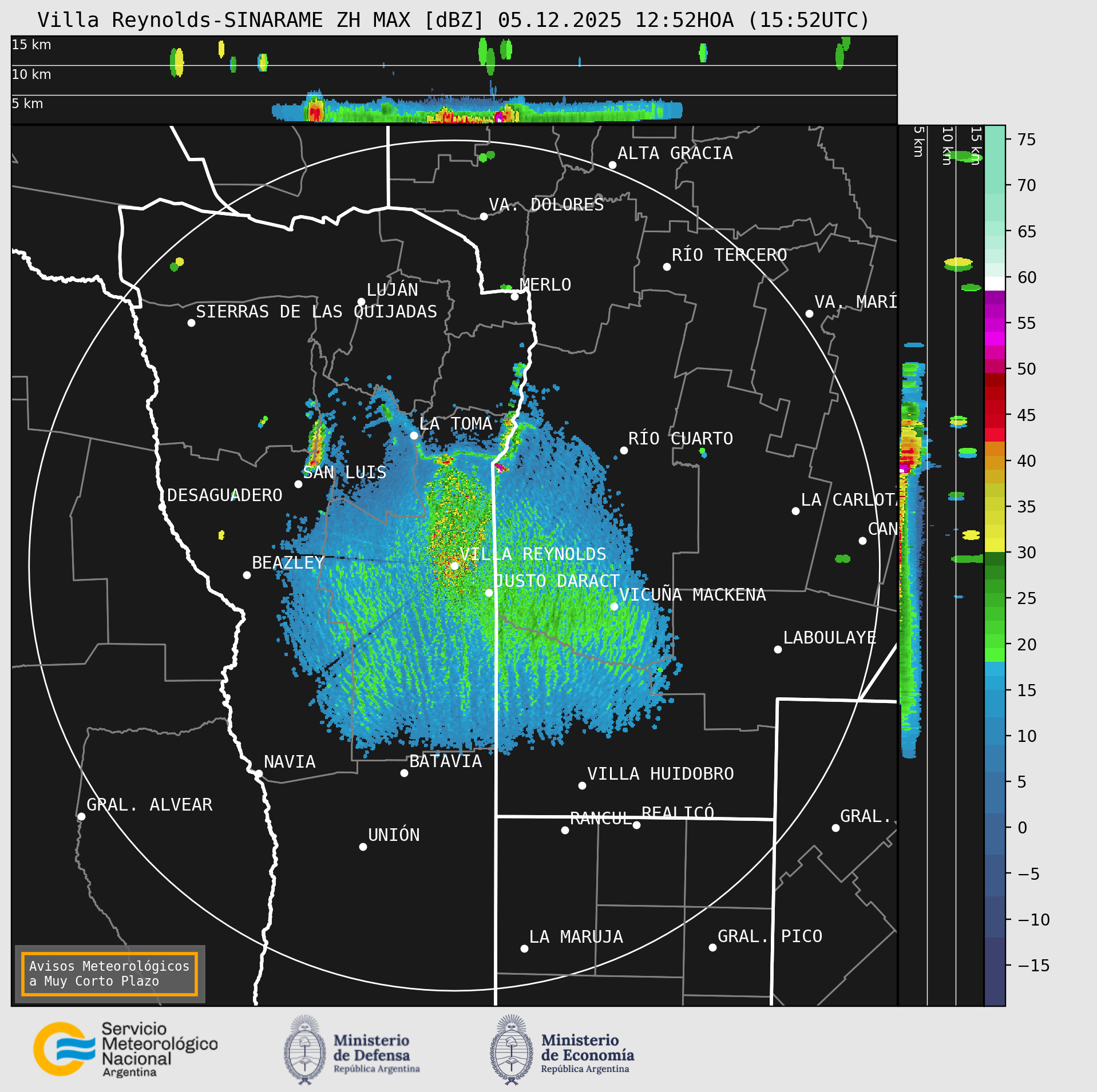Select the LA CARLOTA label
The width and height of the screenshot is (1097, 1092).
click(849, 500)
